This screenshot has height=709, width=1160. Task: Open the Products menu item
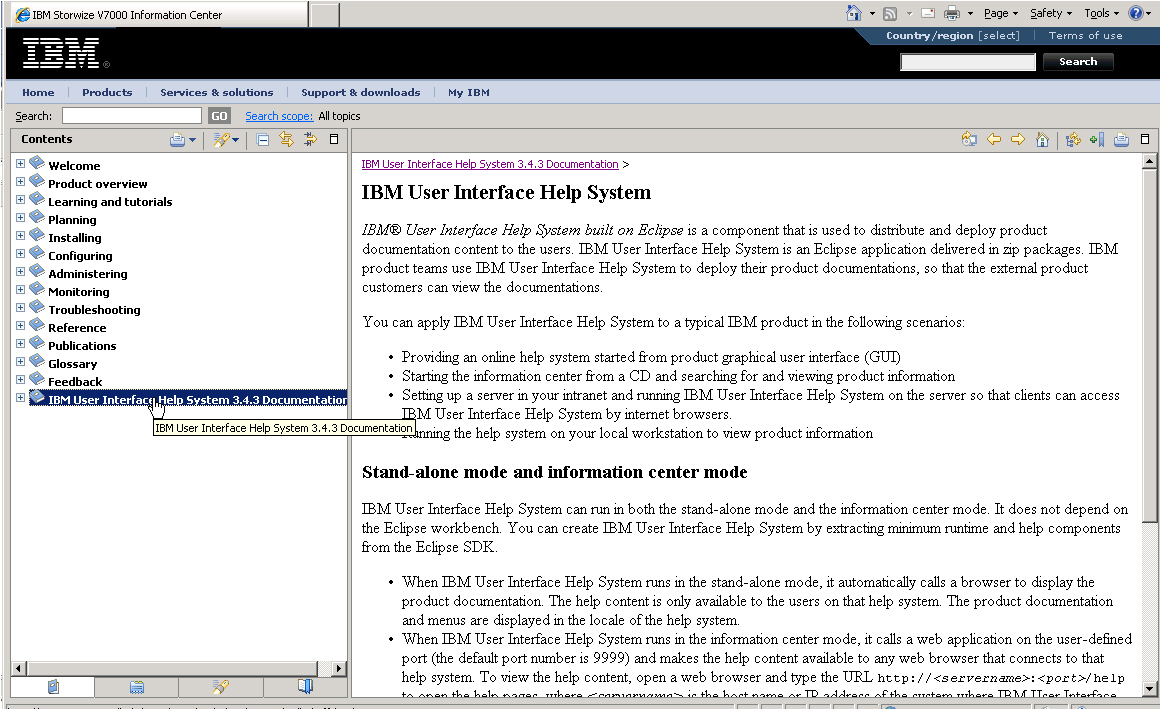pos(107,93)
